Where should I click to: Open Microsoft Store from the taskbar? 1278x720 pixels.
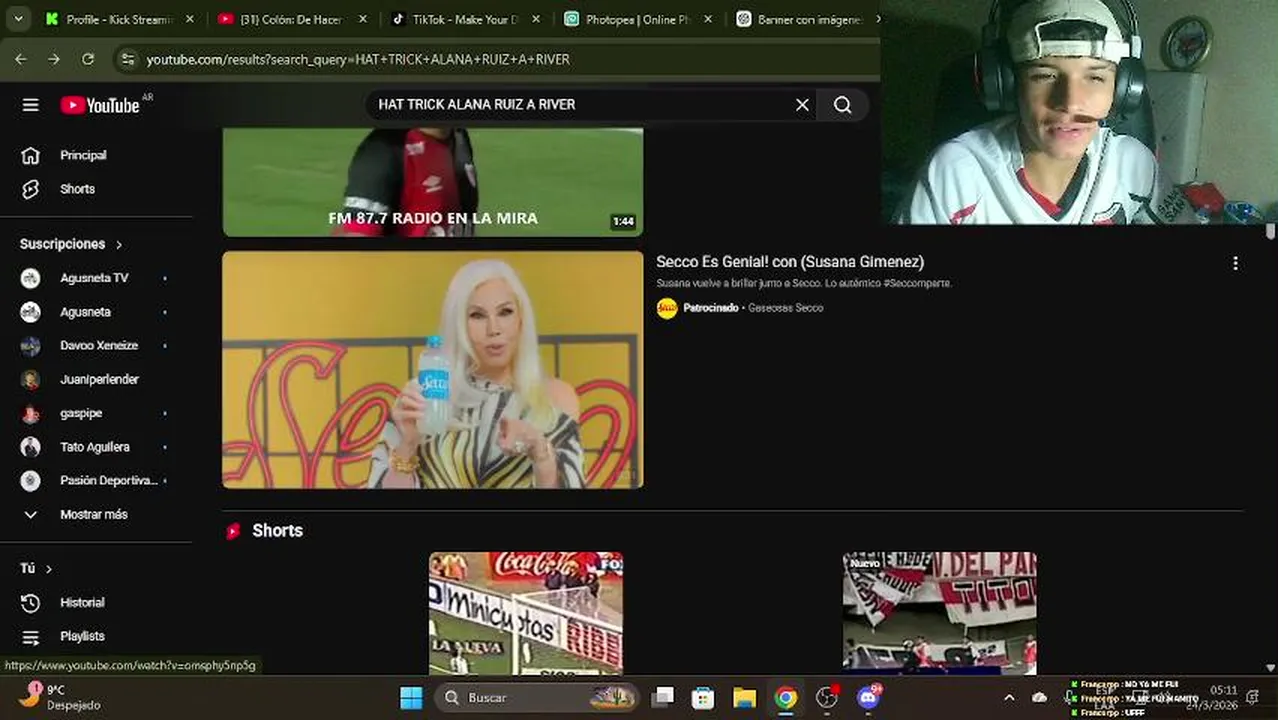pos(704,698)
